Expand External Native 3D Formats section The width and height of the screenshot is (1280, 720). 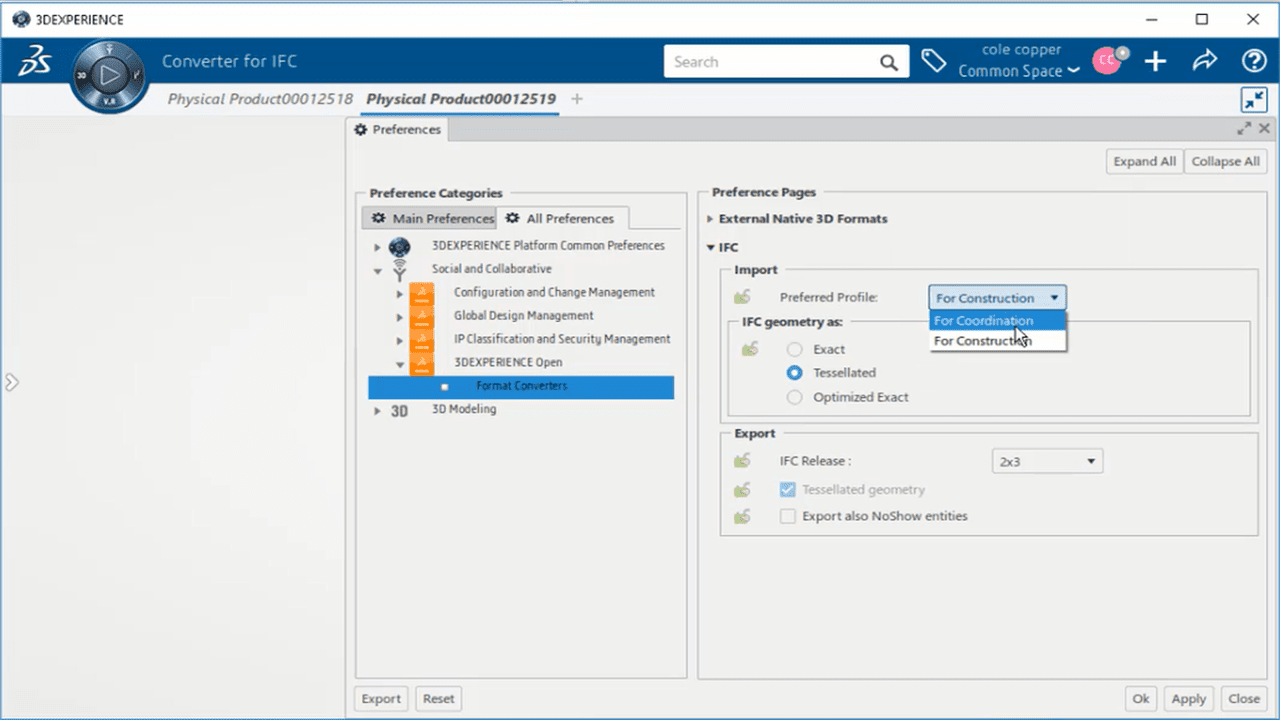click(x=710, y=219)
